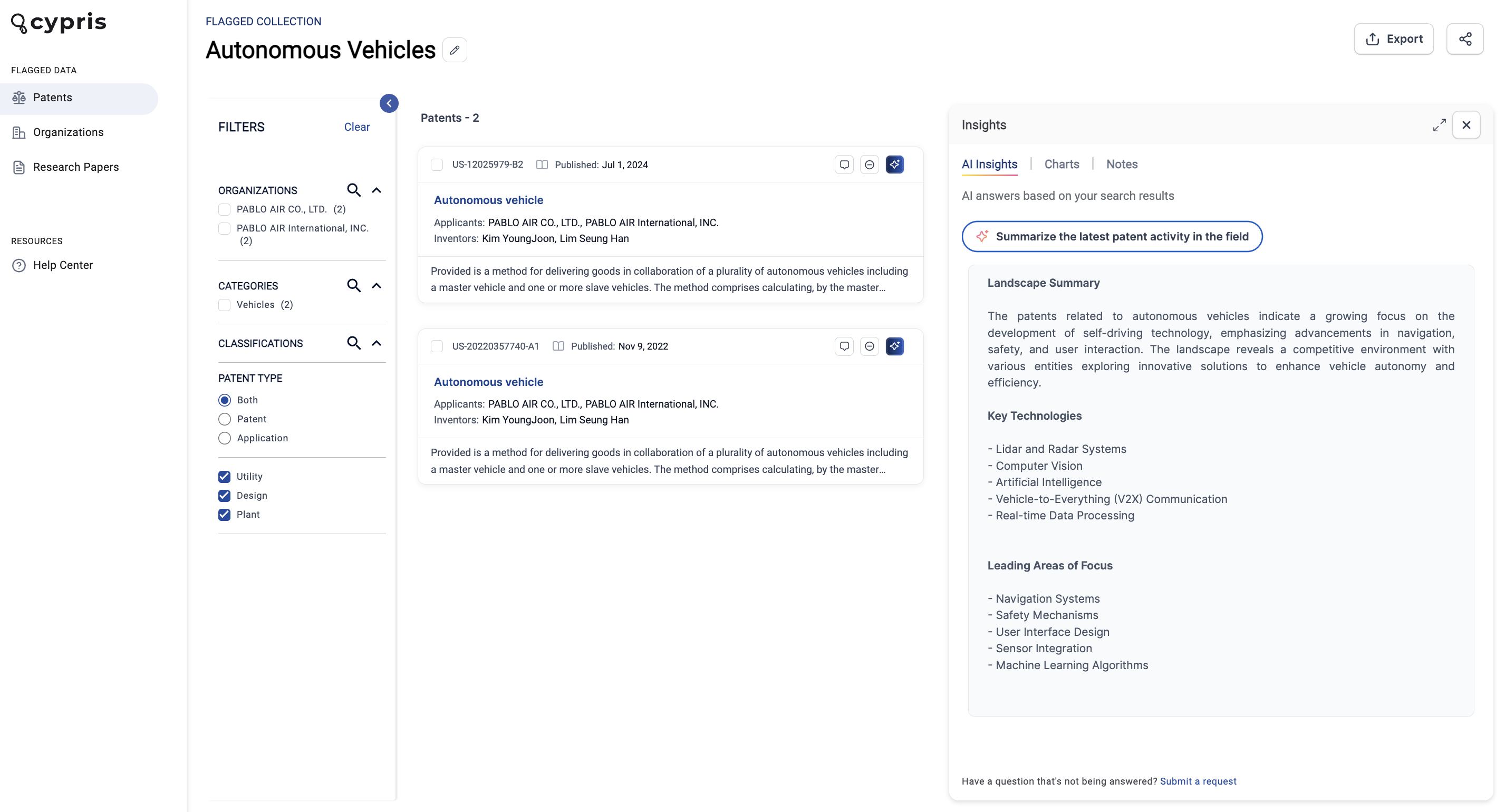
Task: Click the FLAGGED COLLECTION breadcrumb
Action: point(264,22)
